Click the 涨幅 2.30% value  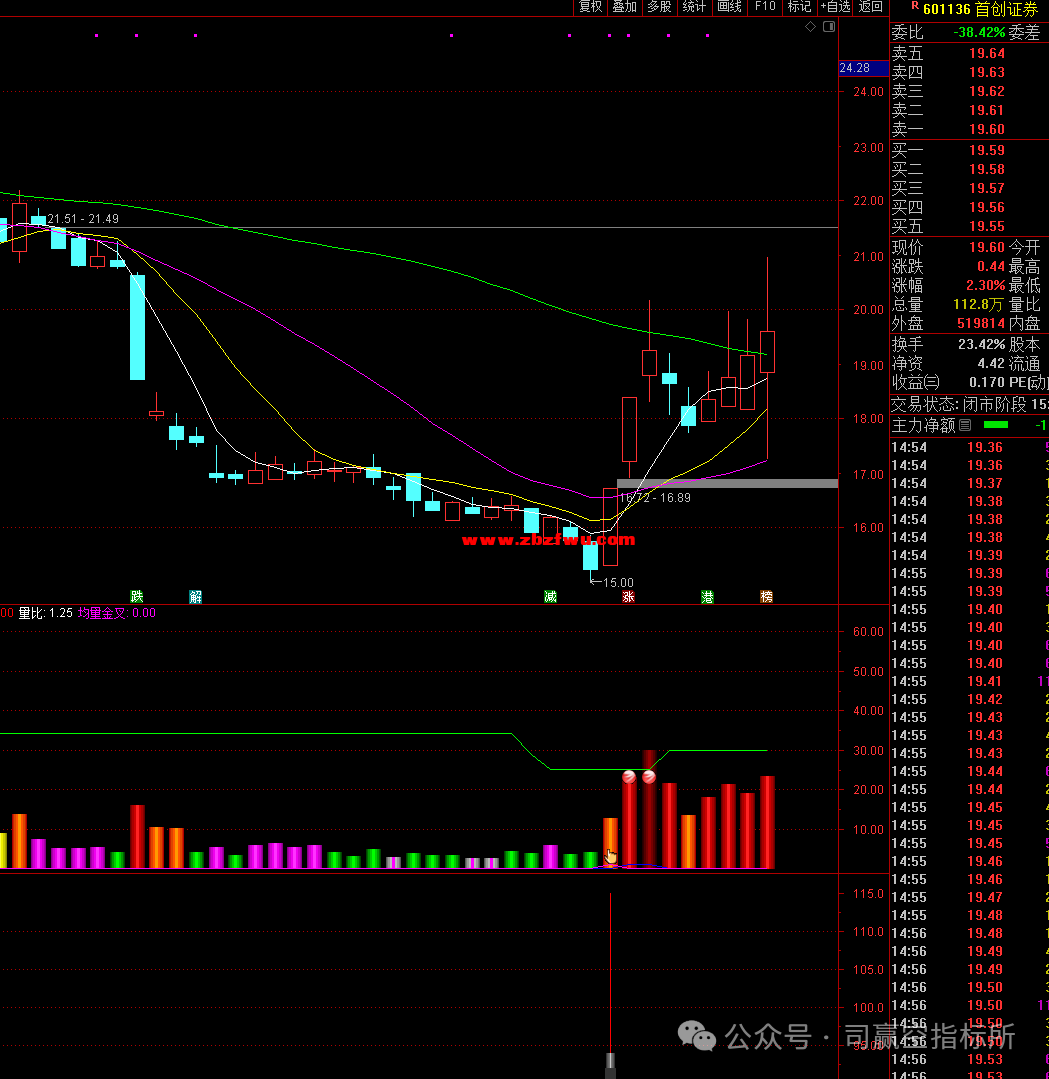pos(986,285)
